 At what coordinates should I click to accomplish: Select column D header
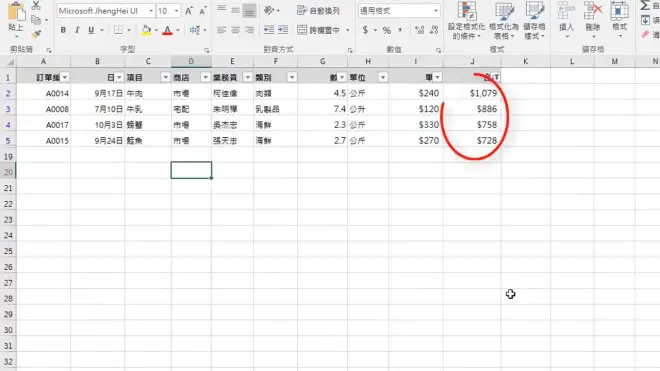[x=192, y=61]
